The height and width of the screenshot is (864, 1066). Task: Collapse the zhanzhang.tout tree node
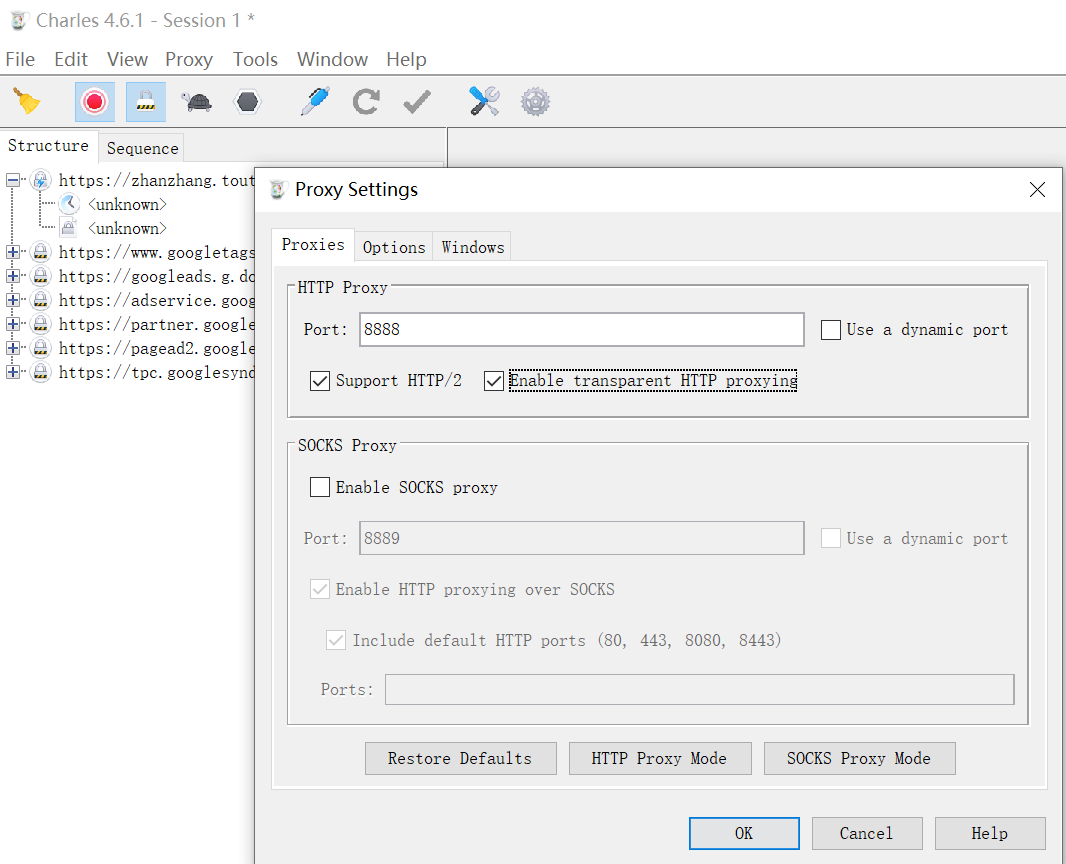[12, 180]
